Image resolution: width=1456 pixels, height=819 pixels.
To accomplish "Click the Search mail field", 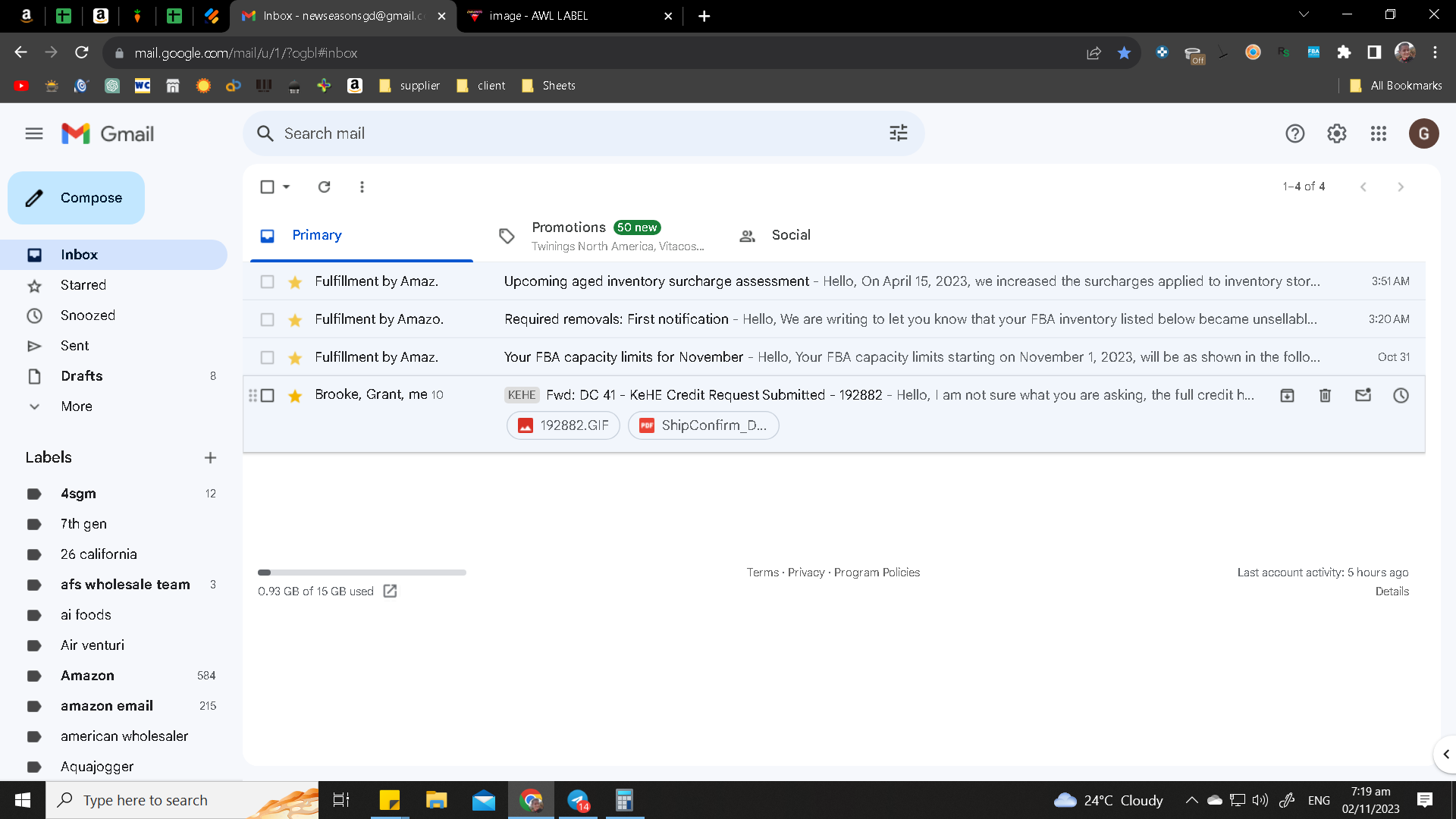I will coord(584,133).
